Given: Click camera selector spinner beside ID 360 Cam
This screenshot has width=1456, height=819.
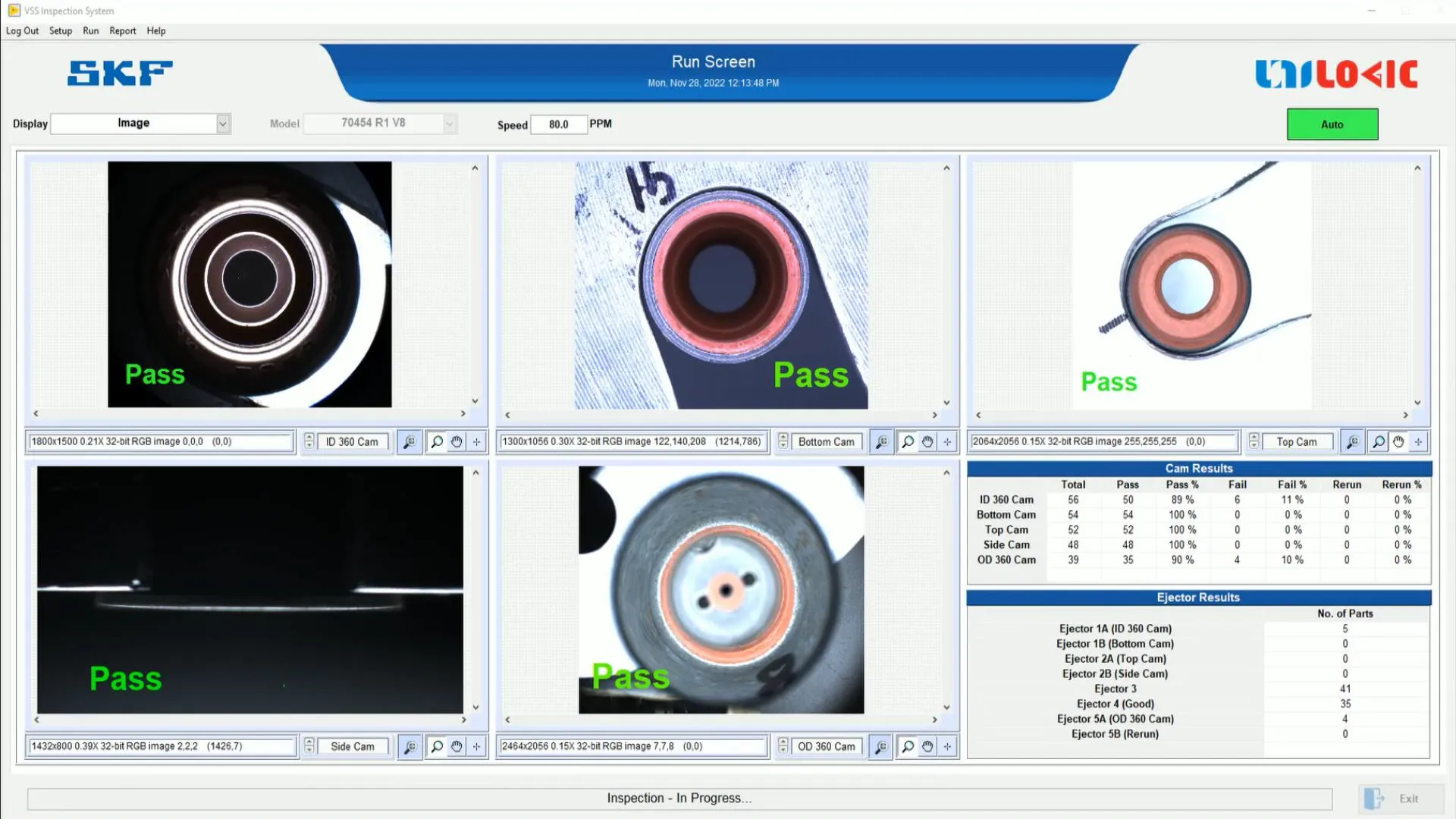Looking at the screenshot, I should (x=309, y=441).
